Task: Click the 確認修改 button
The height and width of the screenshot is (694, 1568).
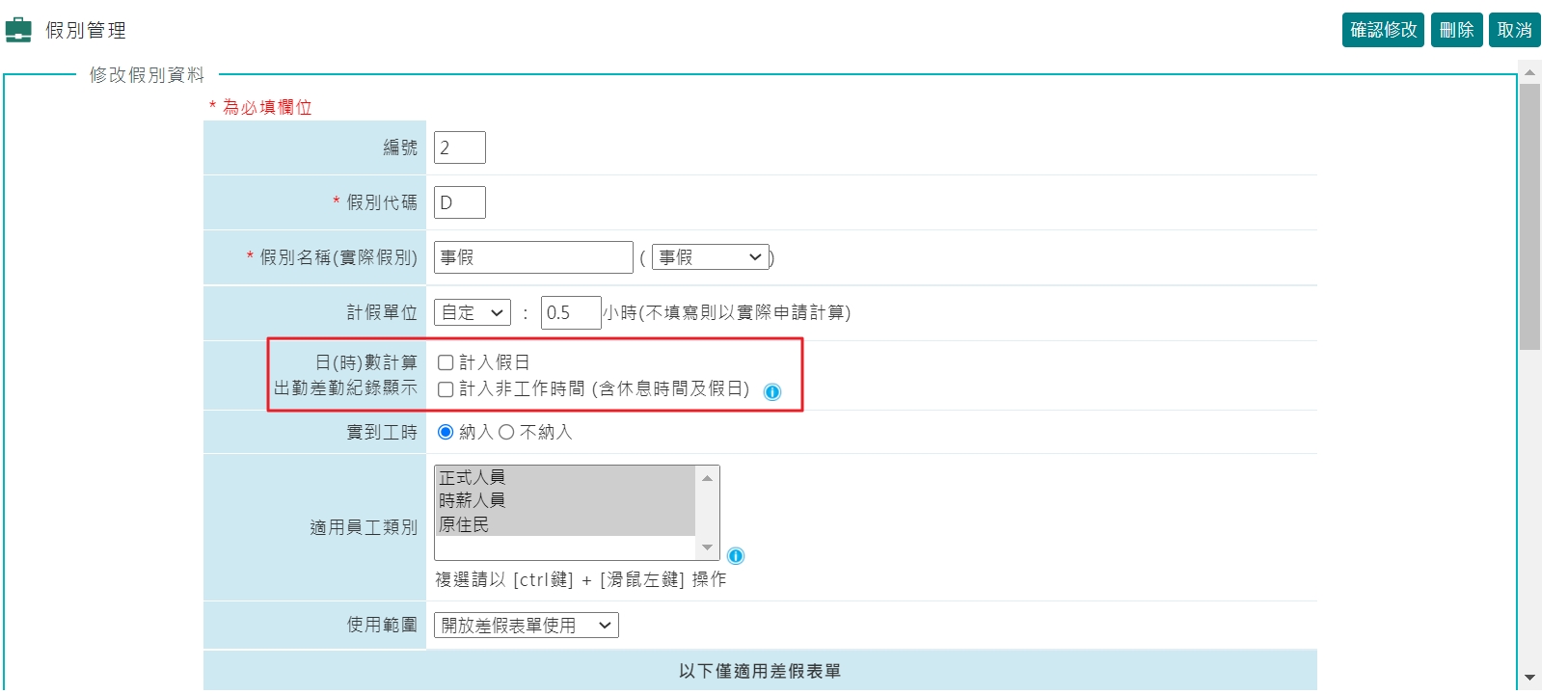Action: coord(1383,30)
